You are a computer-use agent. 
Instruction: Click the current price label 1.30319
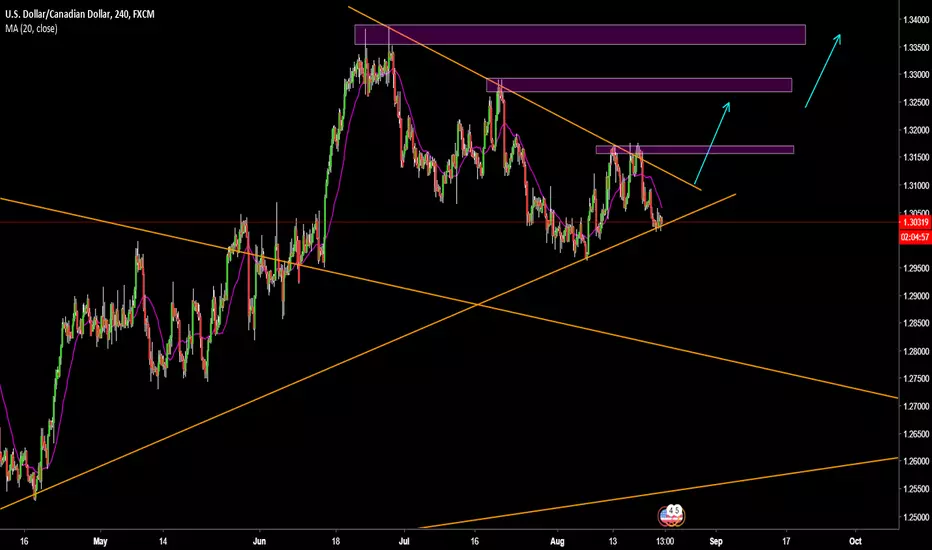click(915, 222)
